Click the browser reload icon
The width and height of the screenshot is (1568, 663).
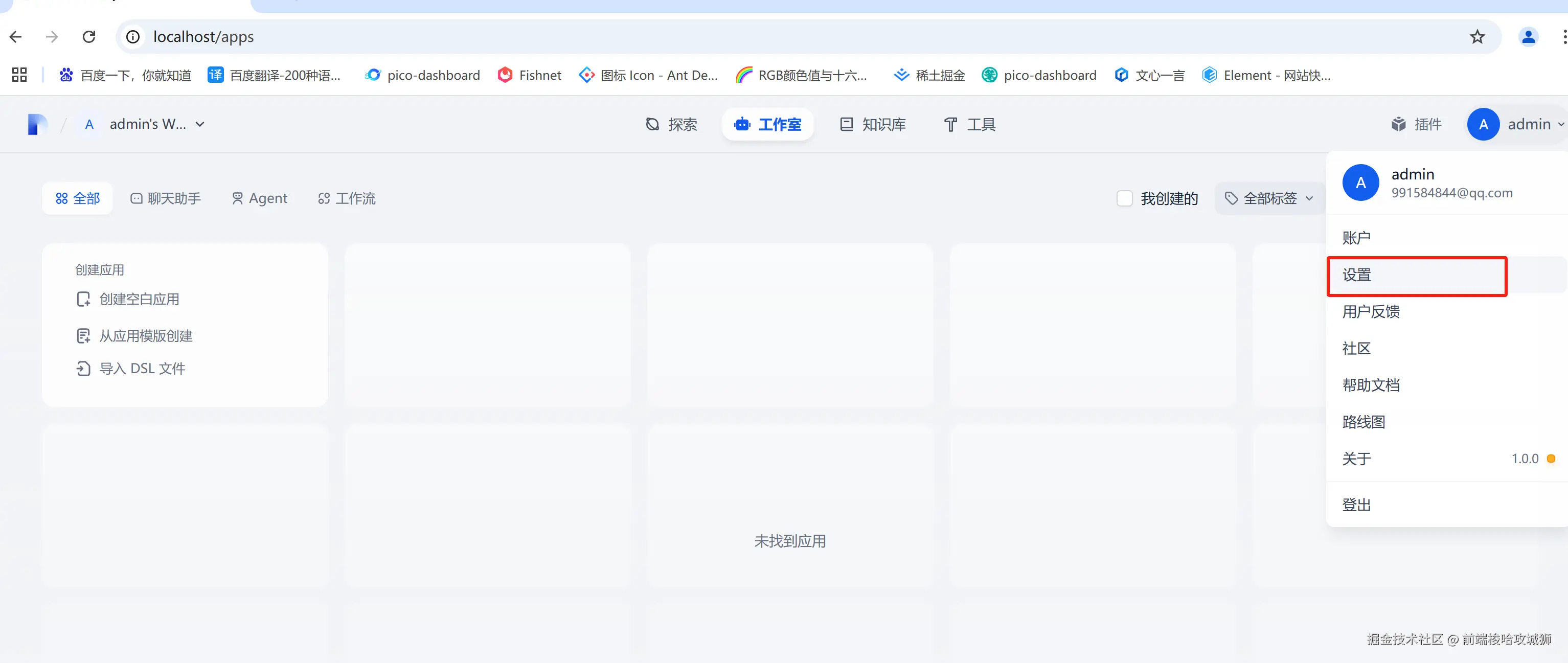pyautogui.click(x=89, y=37)
